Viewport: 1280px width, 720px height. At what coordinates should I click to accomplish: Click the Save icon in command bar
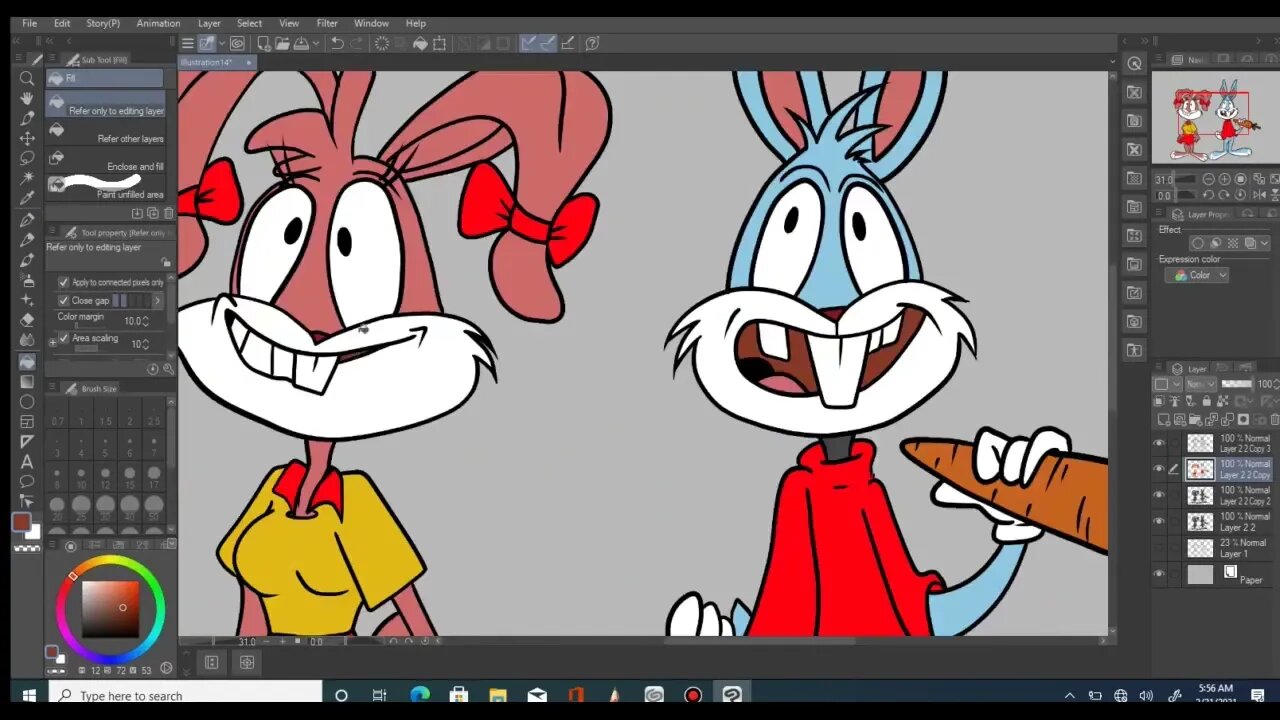300,43
